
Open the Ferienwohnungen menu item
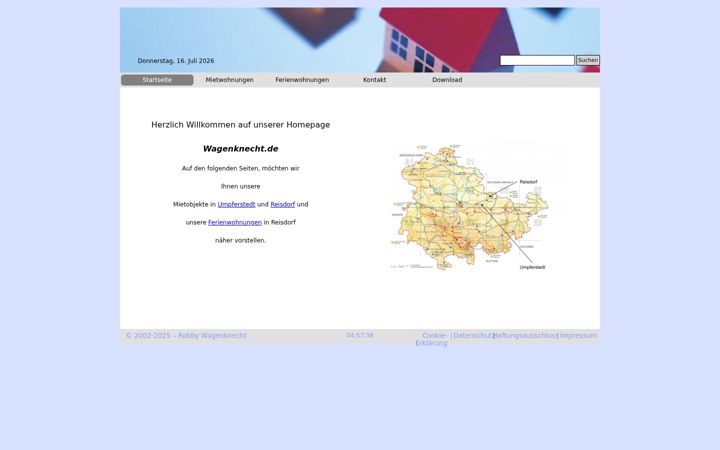click(x=302, y=80)
